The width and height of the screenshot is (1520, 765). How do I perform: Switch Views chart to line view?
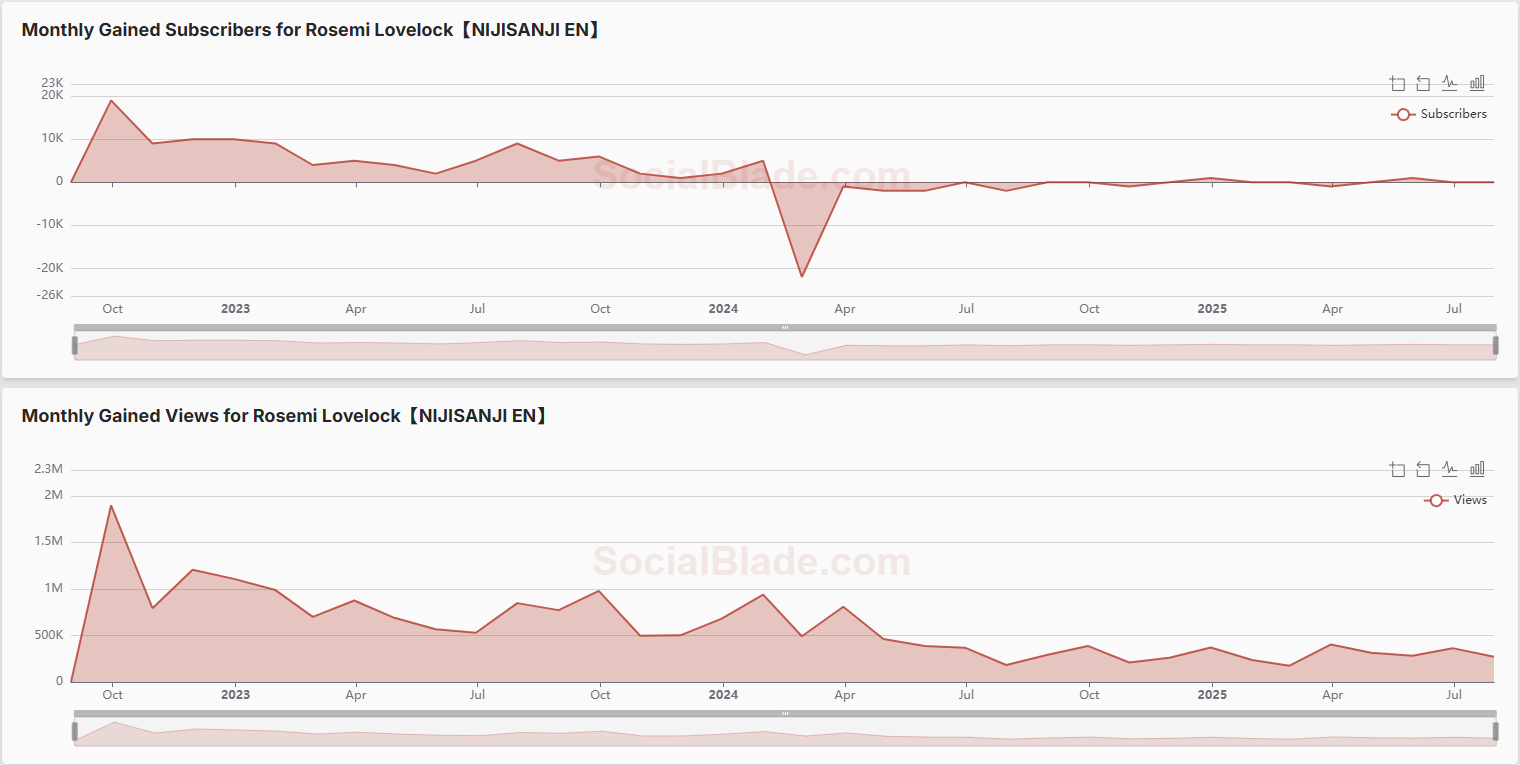pyautogui.click(x=1450, y=469)
